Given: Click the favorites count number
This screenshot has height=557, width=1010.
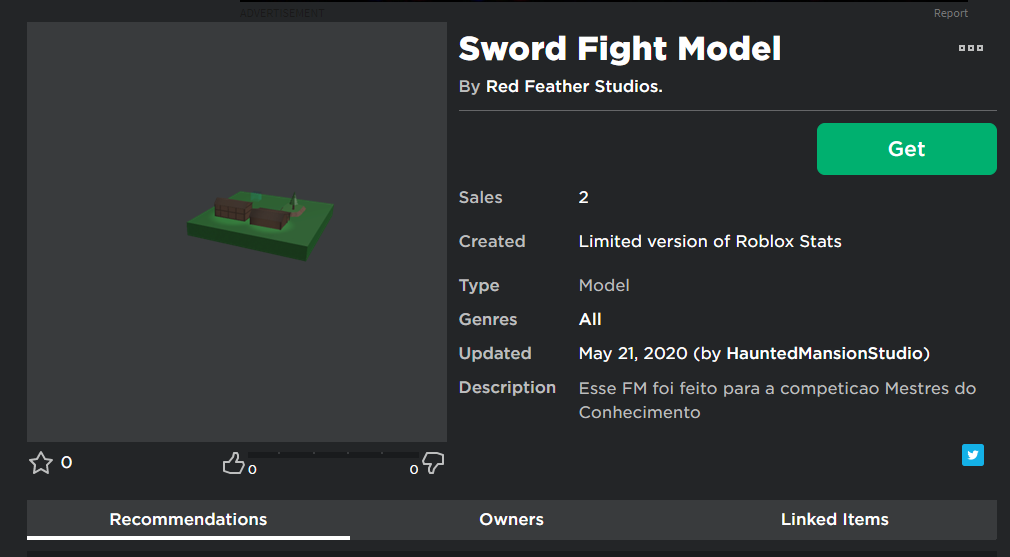Looking at the screenshot, I should pyautogui.click(x=66, y=462).
